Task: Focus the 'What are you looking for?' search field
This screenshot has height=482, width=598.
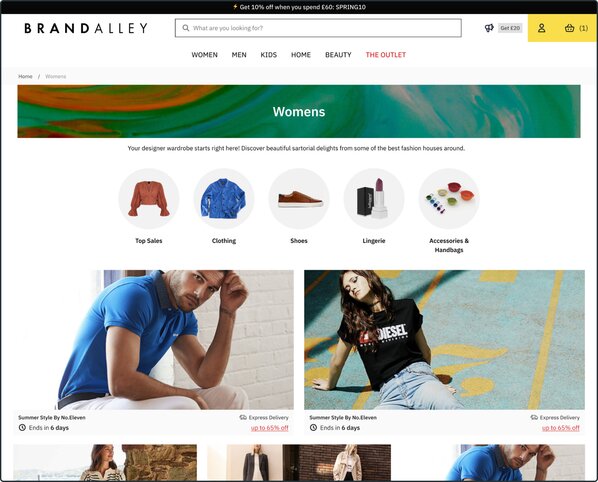Action: coord(318,28)
